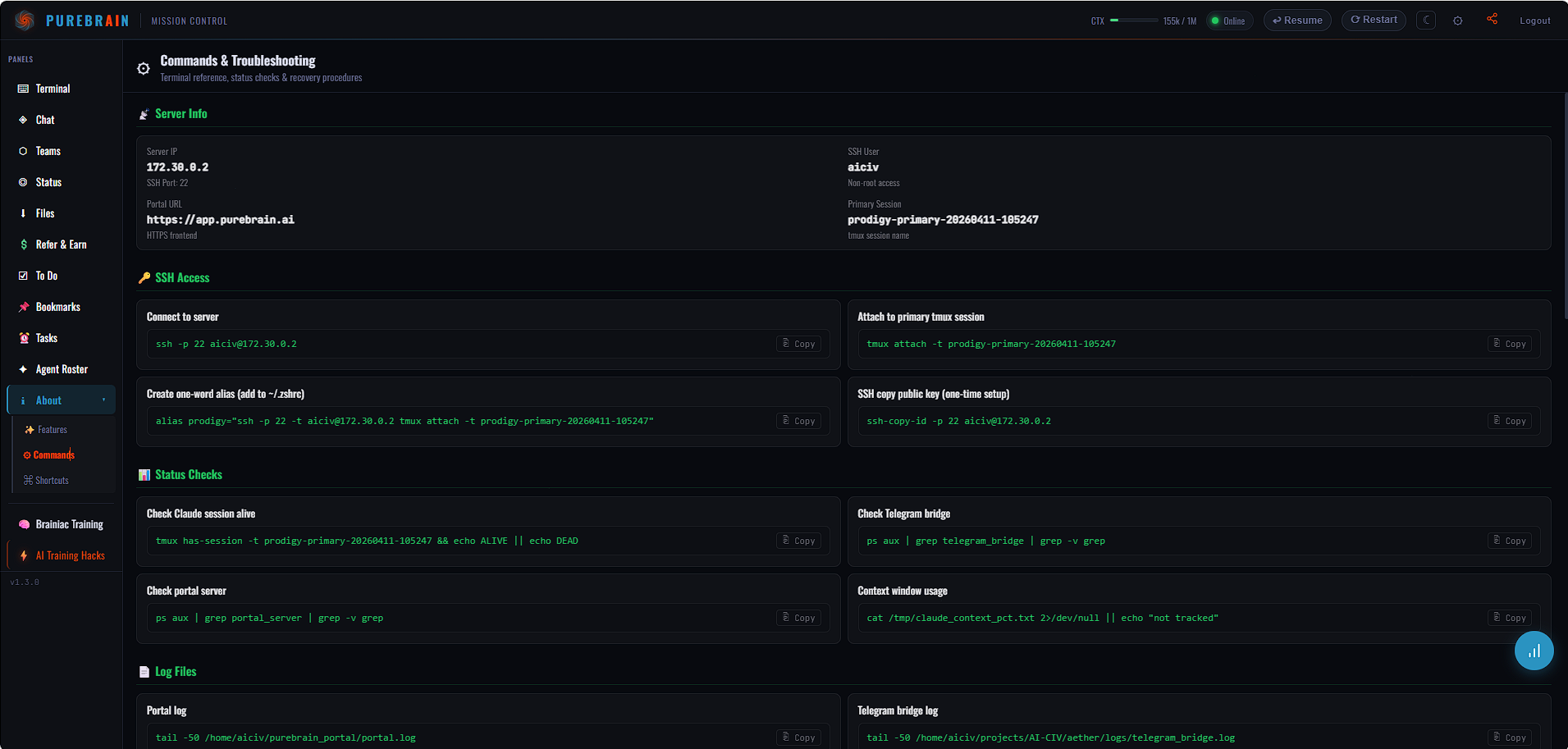The width and height of the screenshot is (1568, 749).
Task: Click the SSH Access section heading
Action: (182, 278)
